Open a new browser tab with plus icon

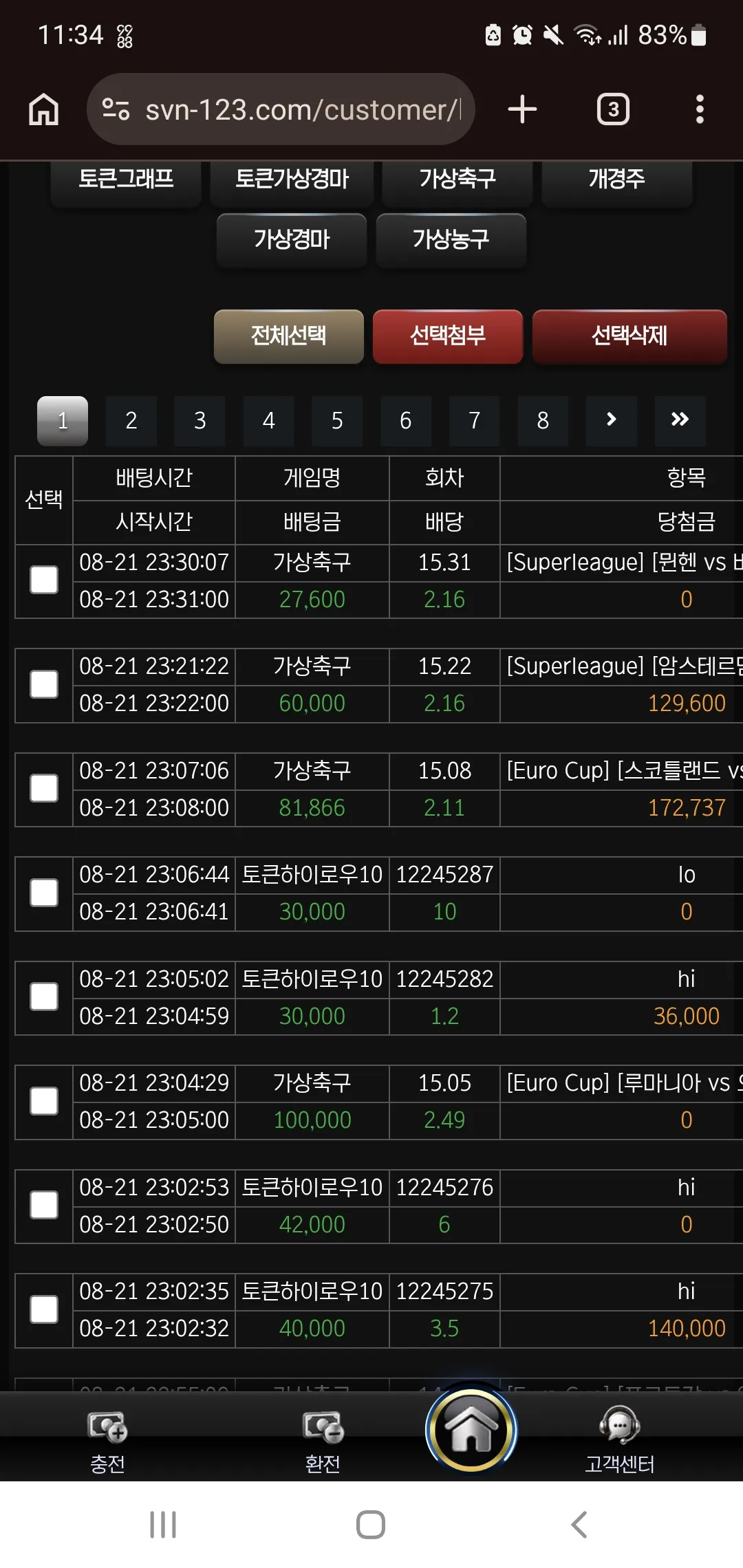(x=522, y=109)
